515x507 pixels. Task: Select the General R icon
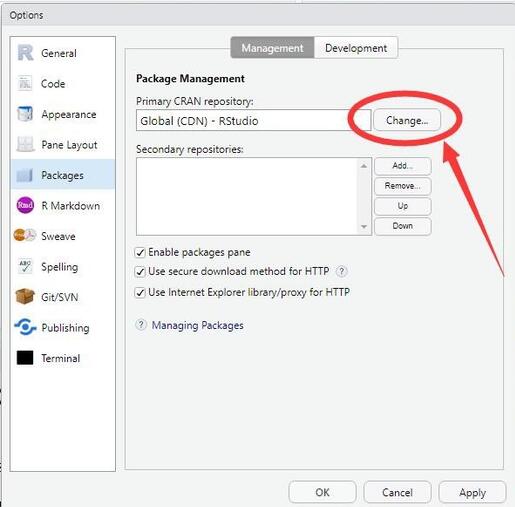pyautogui.click(x=25, y=53)
